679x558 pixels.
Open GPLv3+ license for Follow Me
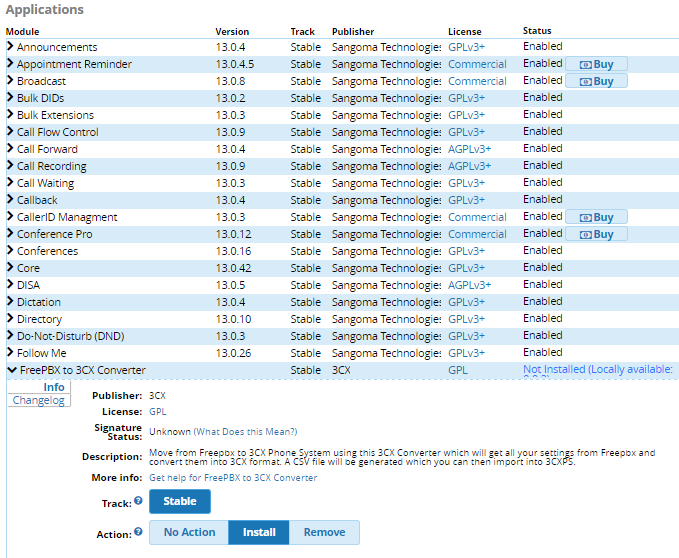point(466,353)
